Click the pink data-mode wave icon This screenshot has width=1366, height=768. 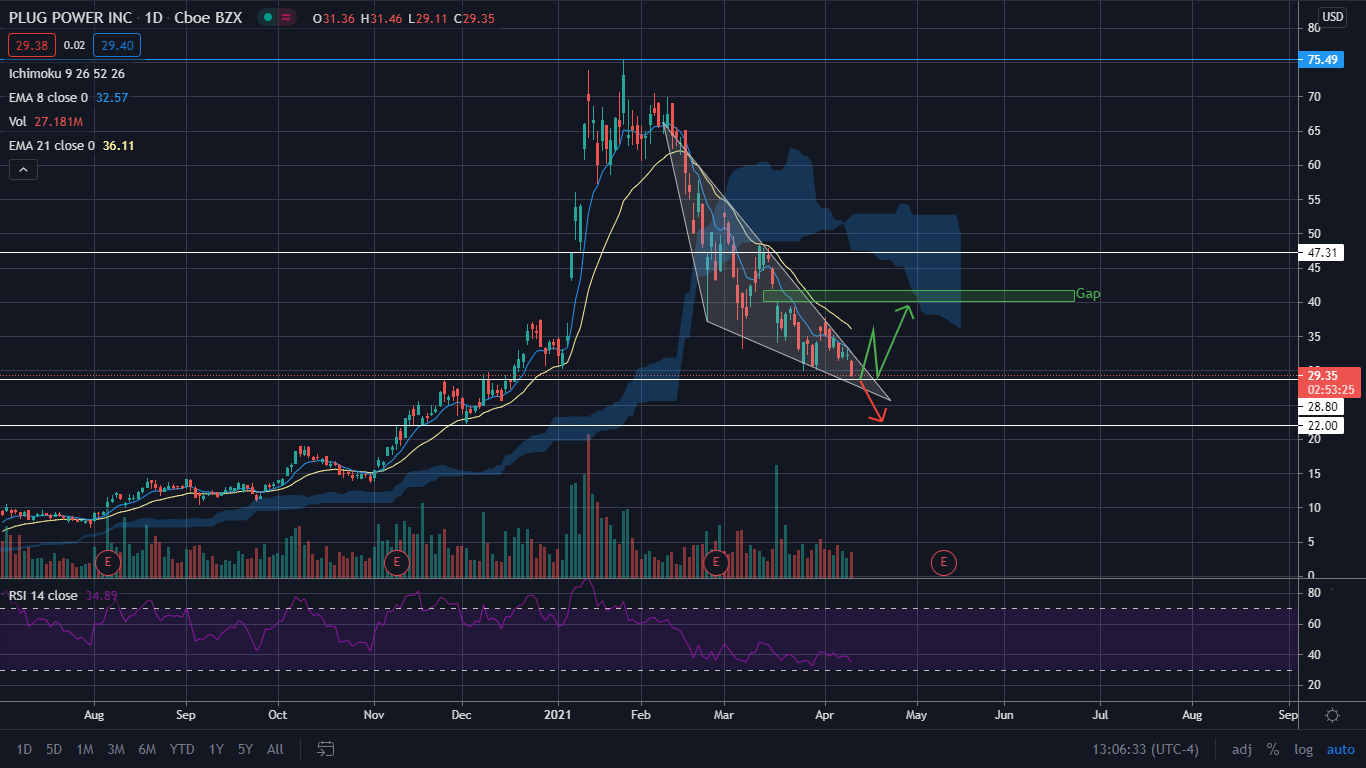(x=286, y=18)
